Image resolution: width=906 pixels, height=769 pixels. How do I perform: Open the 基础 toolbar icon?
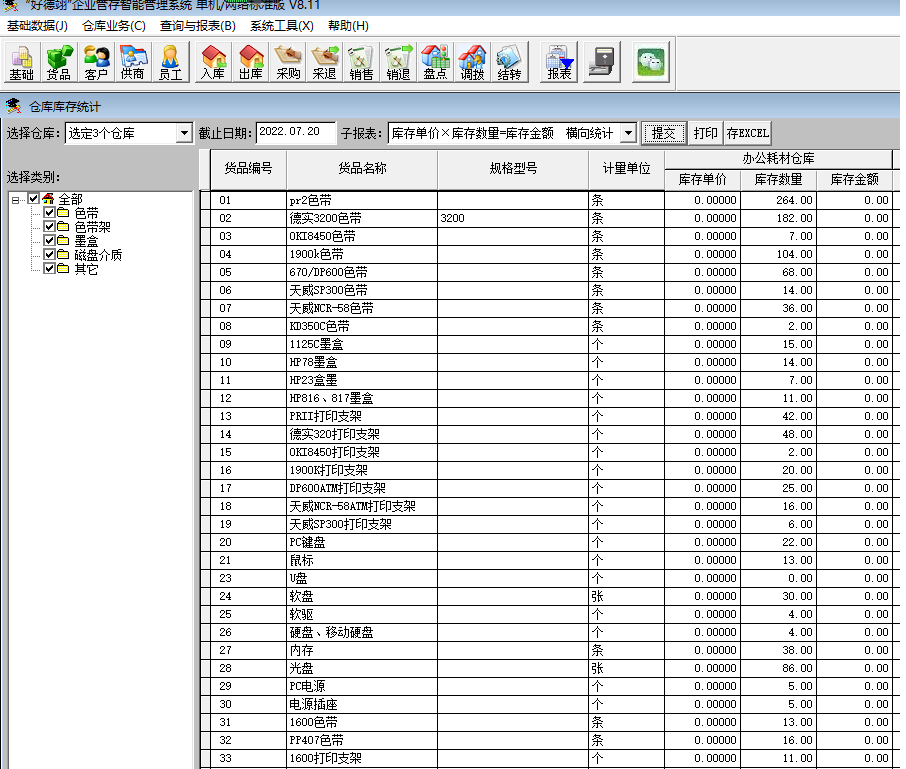pyautogui.click(x=22, y=62)
